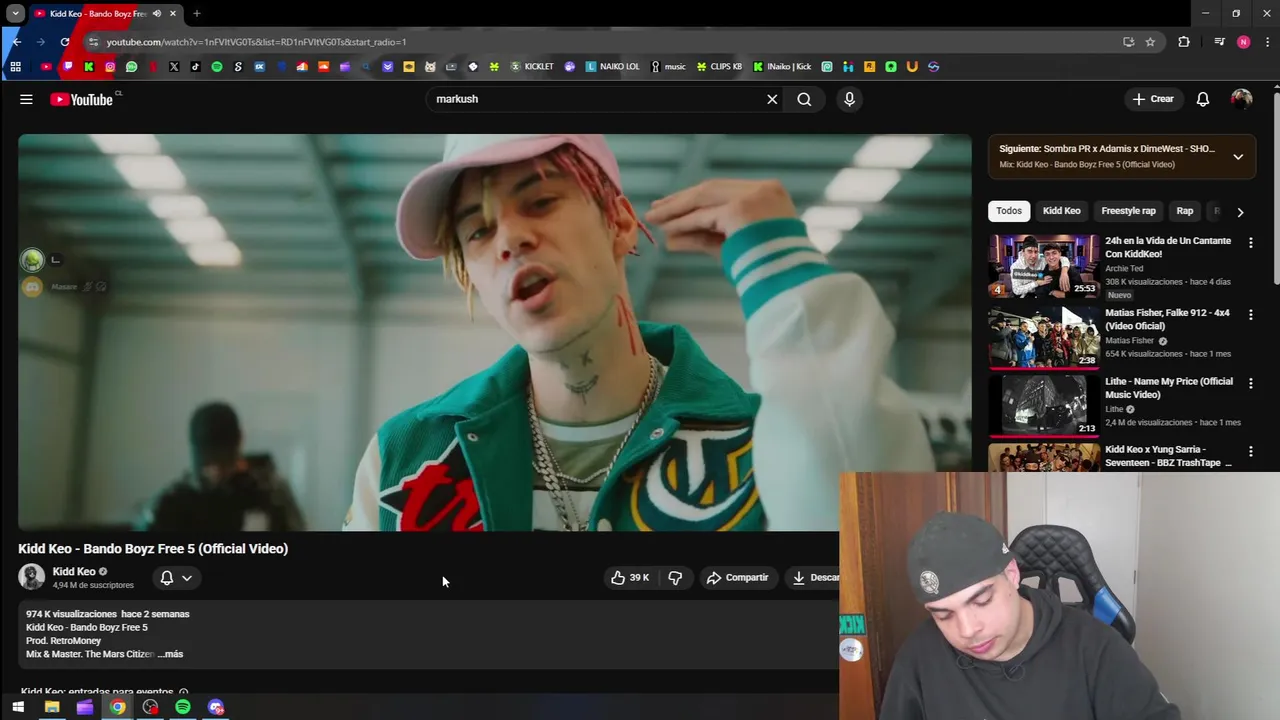The width and height of the screenshot is (1280, 720).
Task: Open thumbnail of 24h en la Vida video
Action: pos(1044,266)
